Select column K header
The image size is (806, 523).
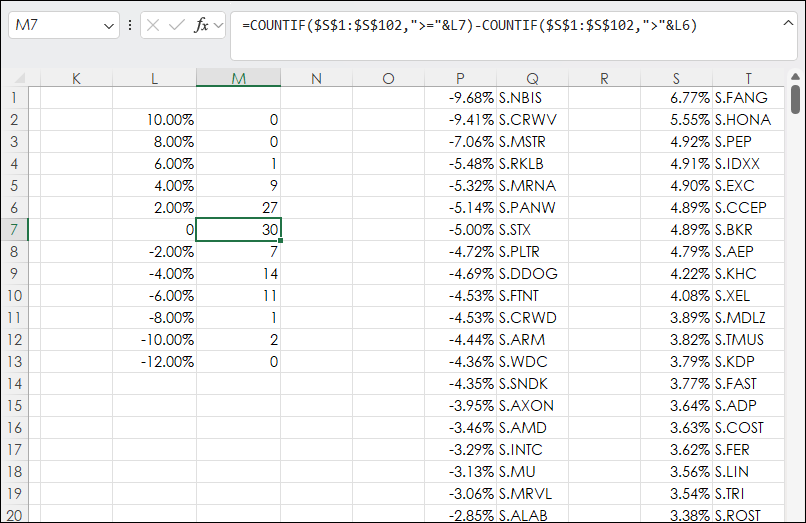tap(76, 78)
